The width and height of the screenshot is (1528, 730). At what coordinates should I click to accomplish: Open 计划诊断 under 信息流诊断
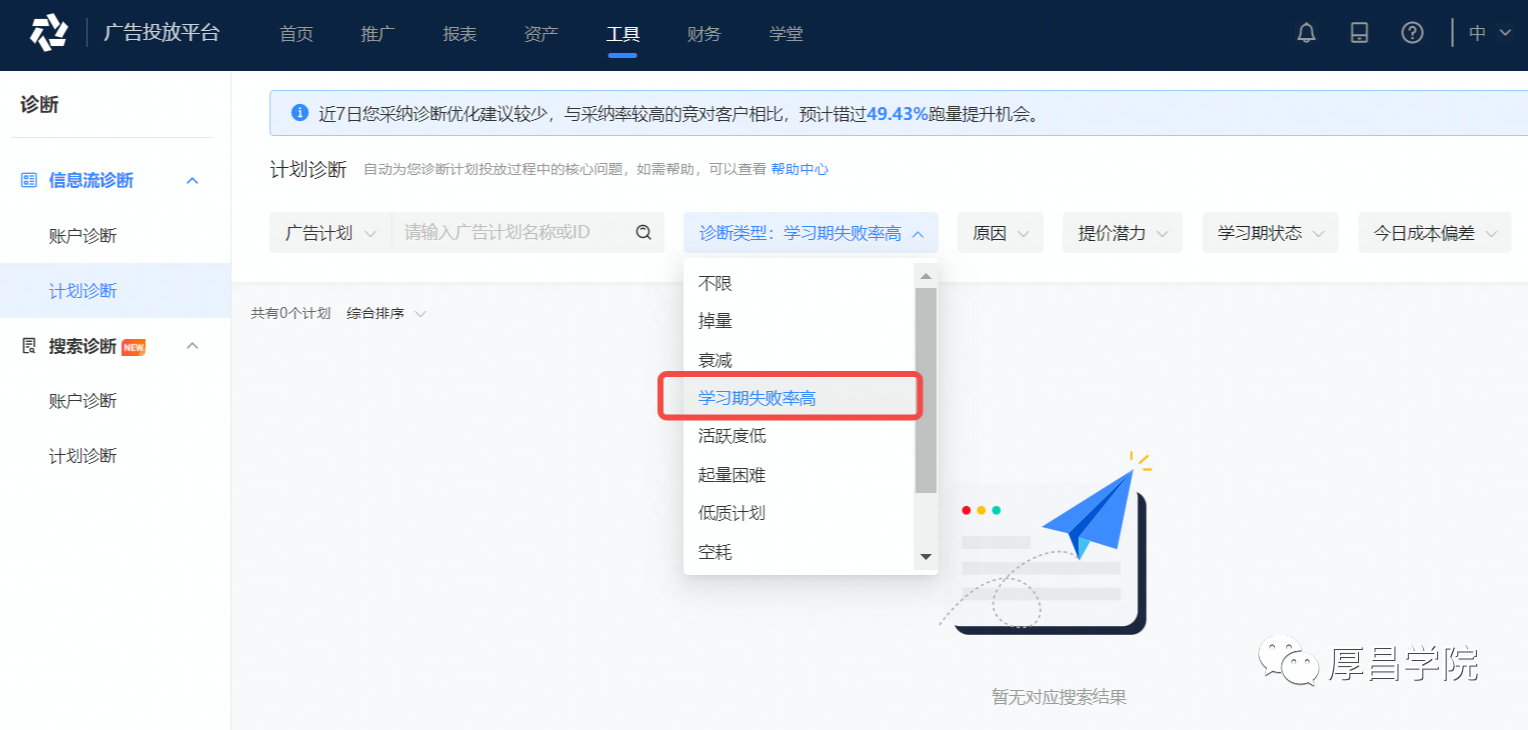[115, 291]
